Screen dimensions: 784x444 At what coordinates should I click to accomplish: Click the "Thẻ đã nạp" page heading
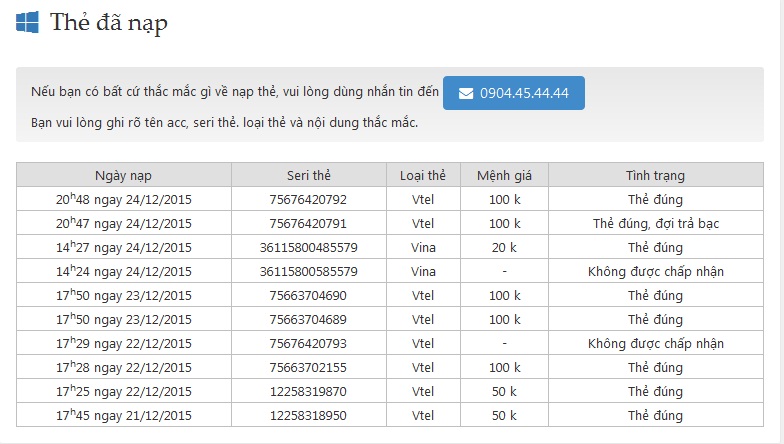pyautogui.click(x=108, y=23)
